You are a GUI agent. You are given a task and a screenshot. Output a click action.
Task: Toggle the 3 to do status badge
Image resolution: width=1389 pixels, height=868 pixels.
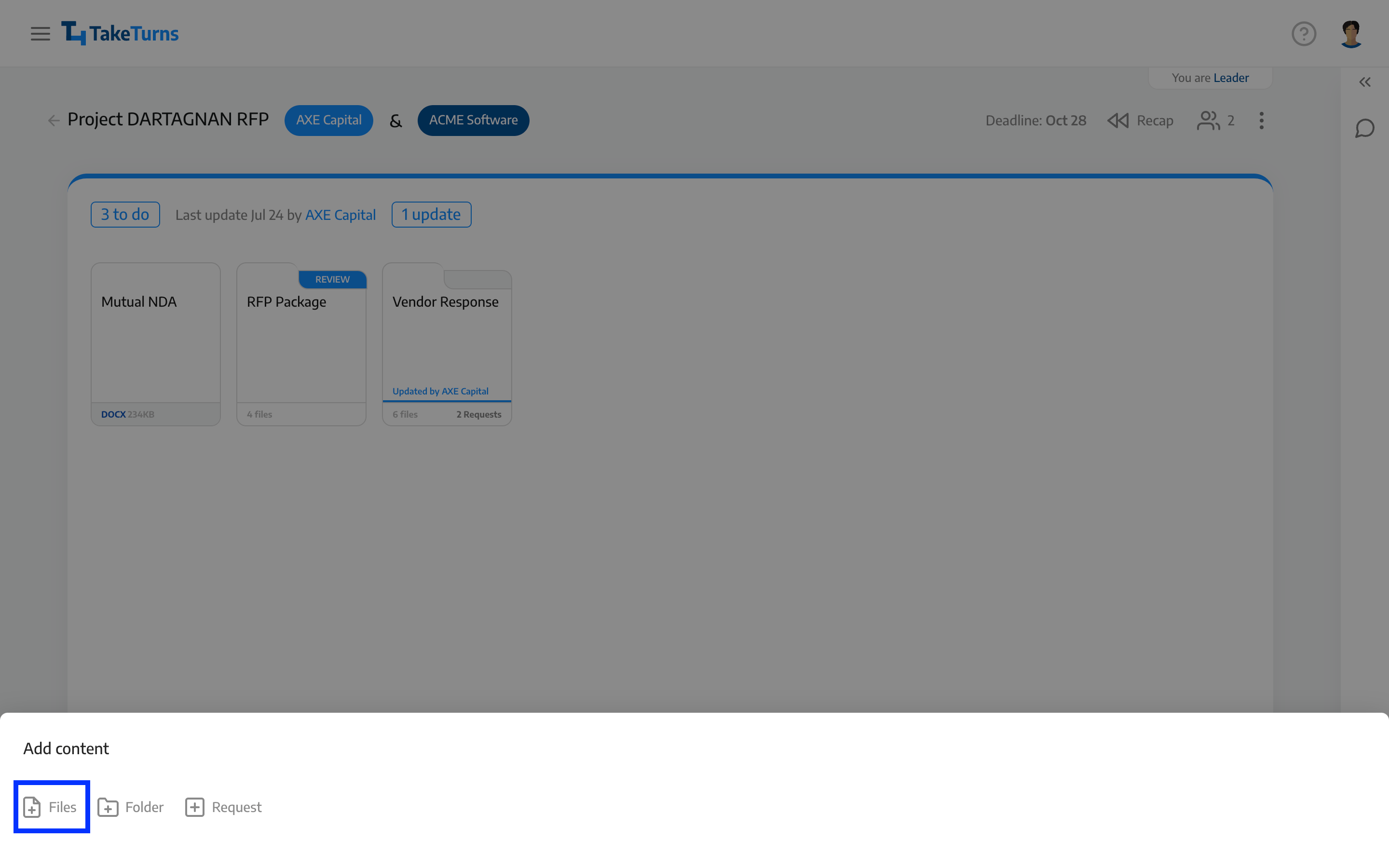point(125,214)
